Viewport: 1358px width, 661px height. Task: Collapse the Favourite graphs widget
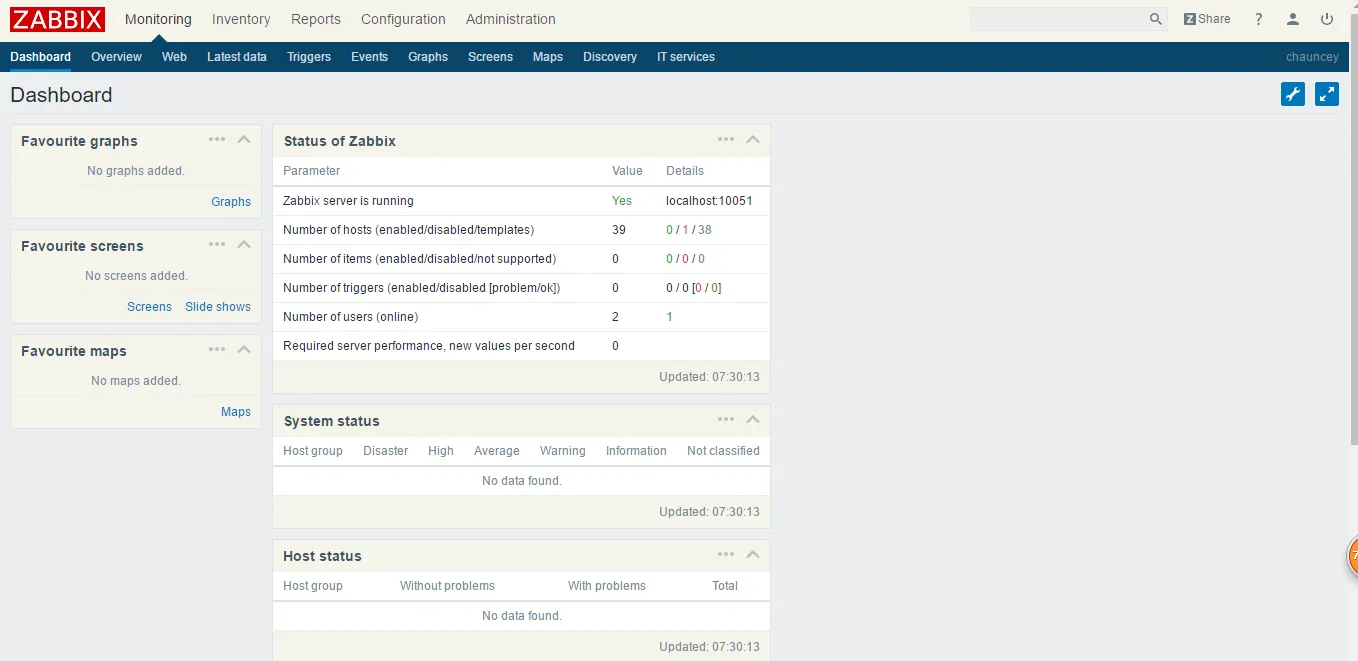(x=244, y=140)
